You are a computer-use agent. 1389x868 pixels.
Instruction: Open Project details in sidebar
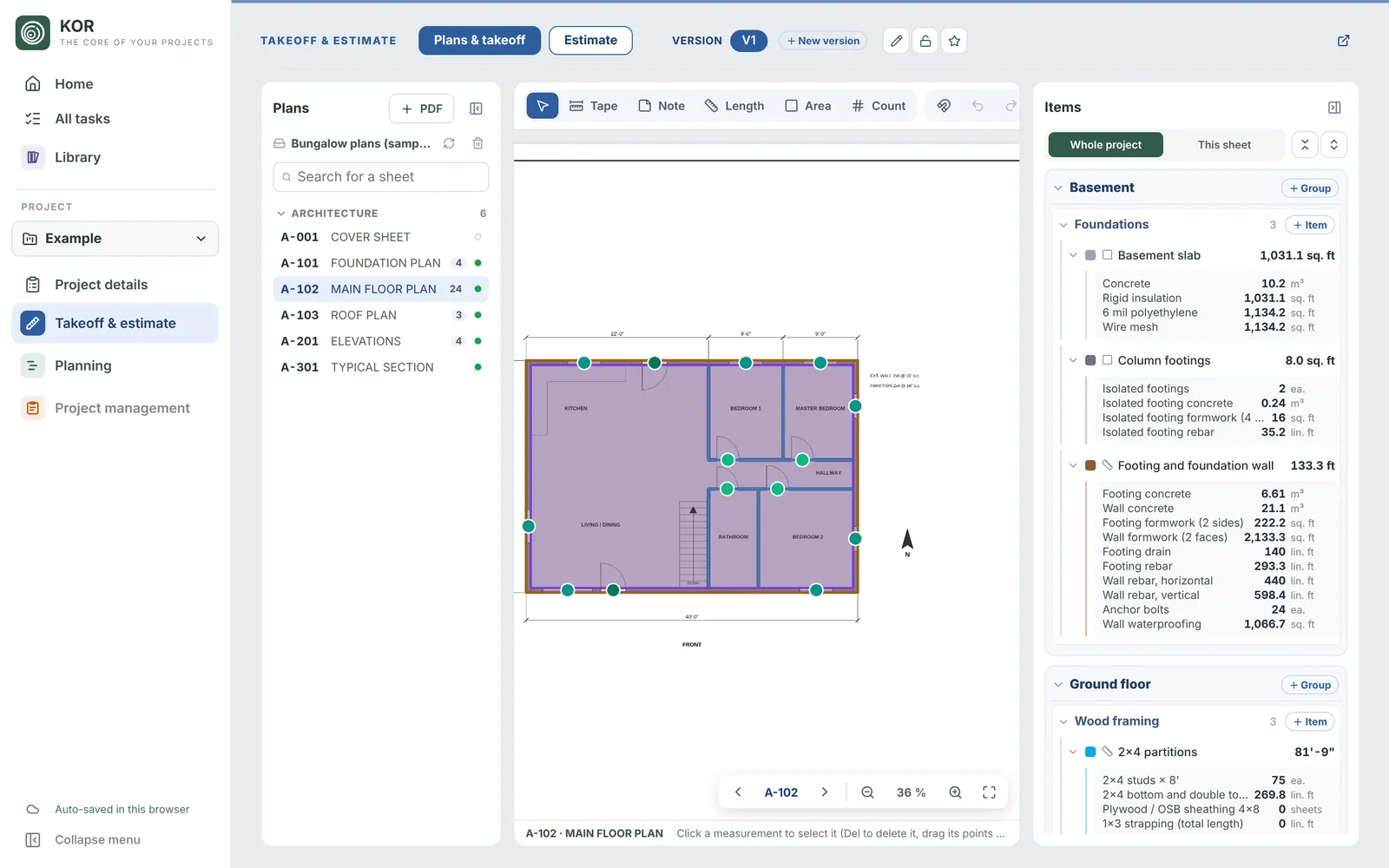[x=115, y=285]
